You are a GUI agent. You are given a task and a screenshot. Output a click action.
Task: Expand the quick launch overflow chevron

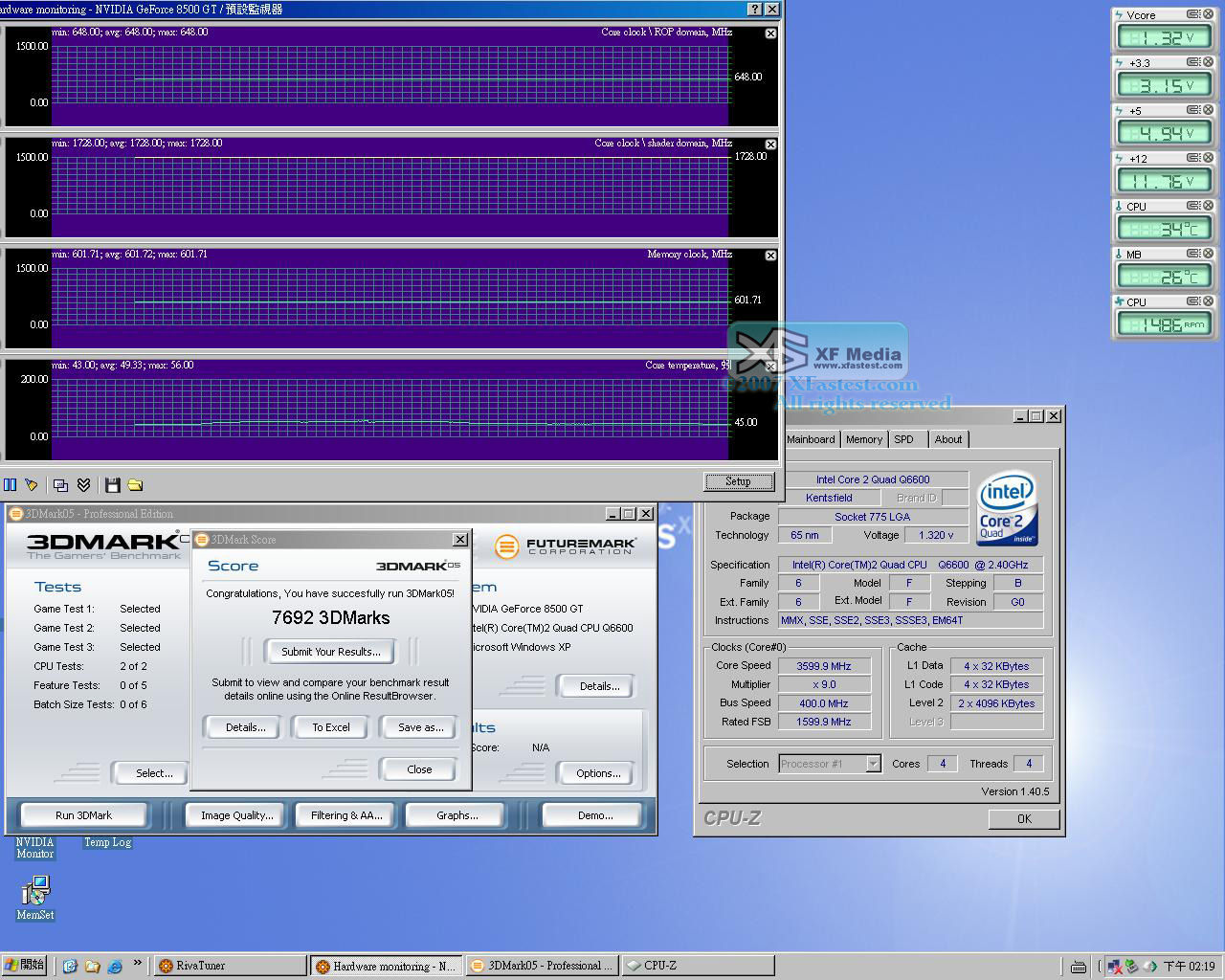(137, 964)
